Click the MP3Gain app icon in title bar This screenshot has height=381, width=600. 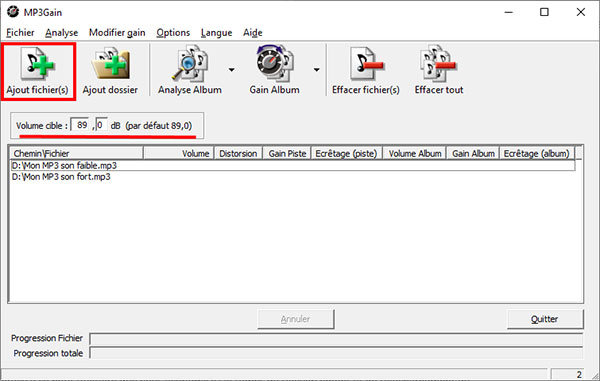click(13, 12)
